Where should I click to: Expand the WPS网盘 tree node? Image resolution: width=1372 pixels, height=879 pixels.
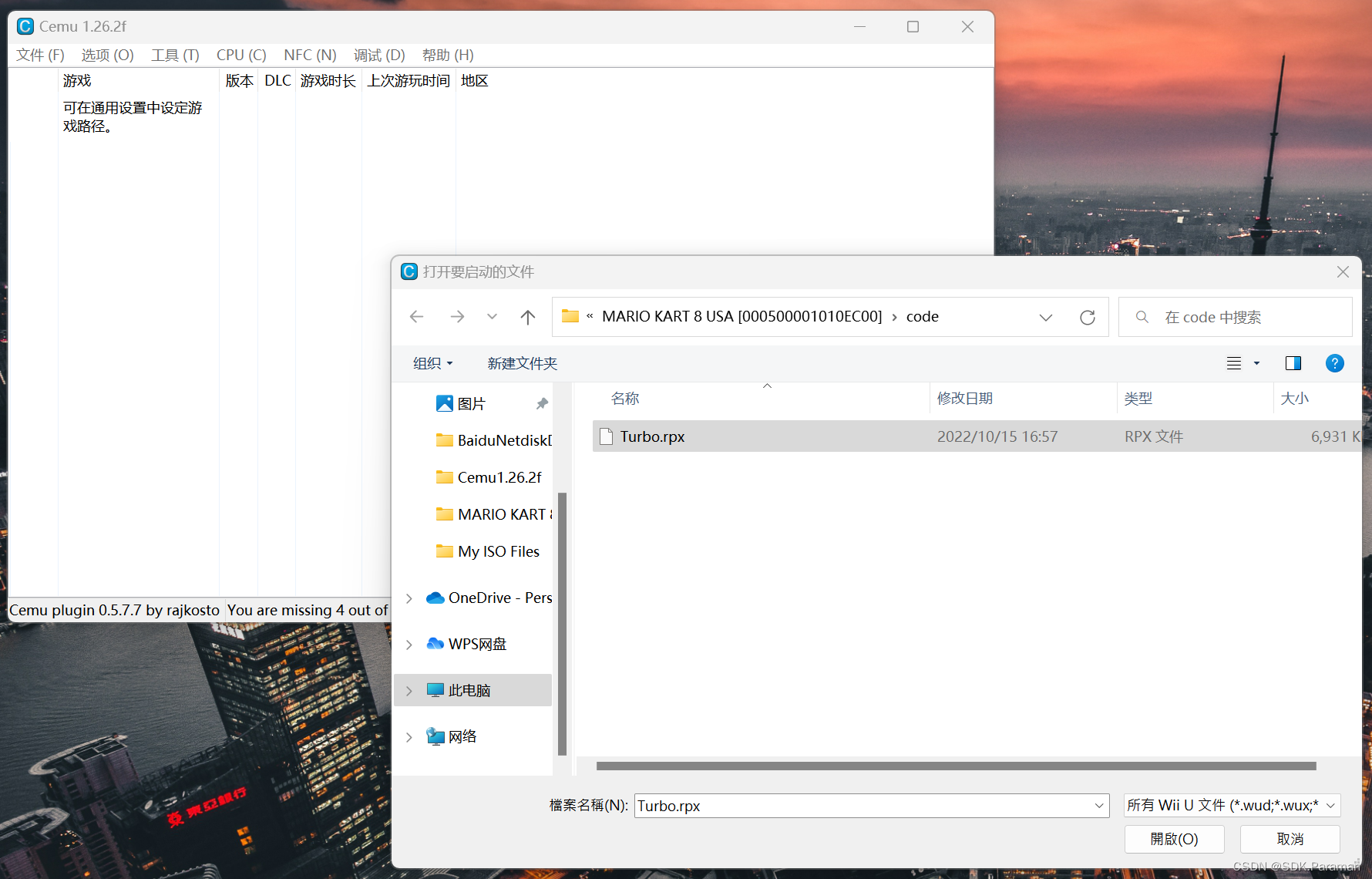point(409,644)
